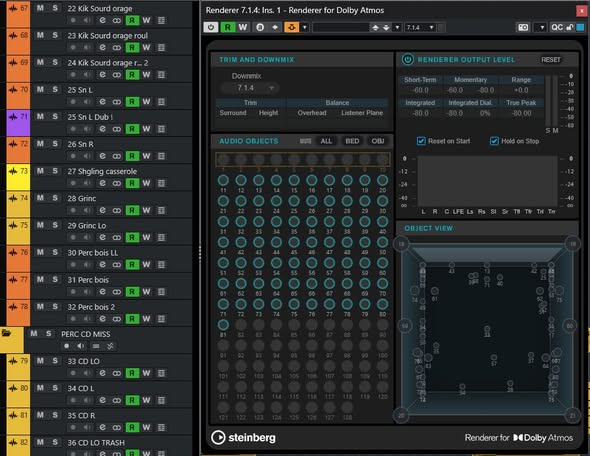590x456 pixels.
Task: Open dropdown arrow next to snapshot icon
Action: coord(541,27)
